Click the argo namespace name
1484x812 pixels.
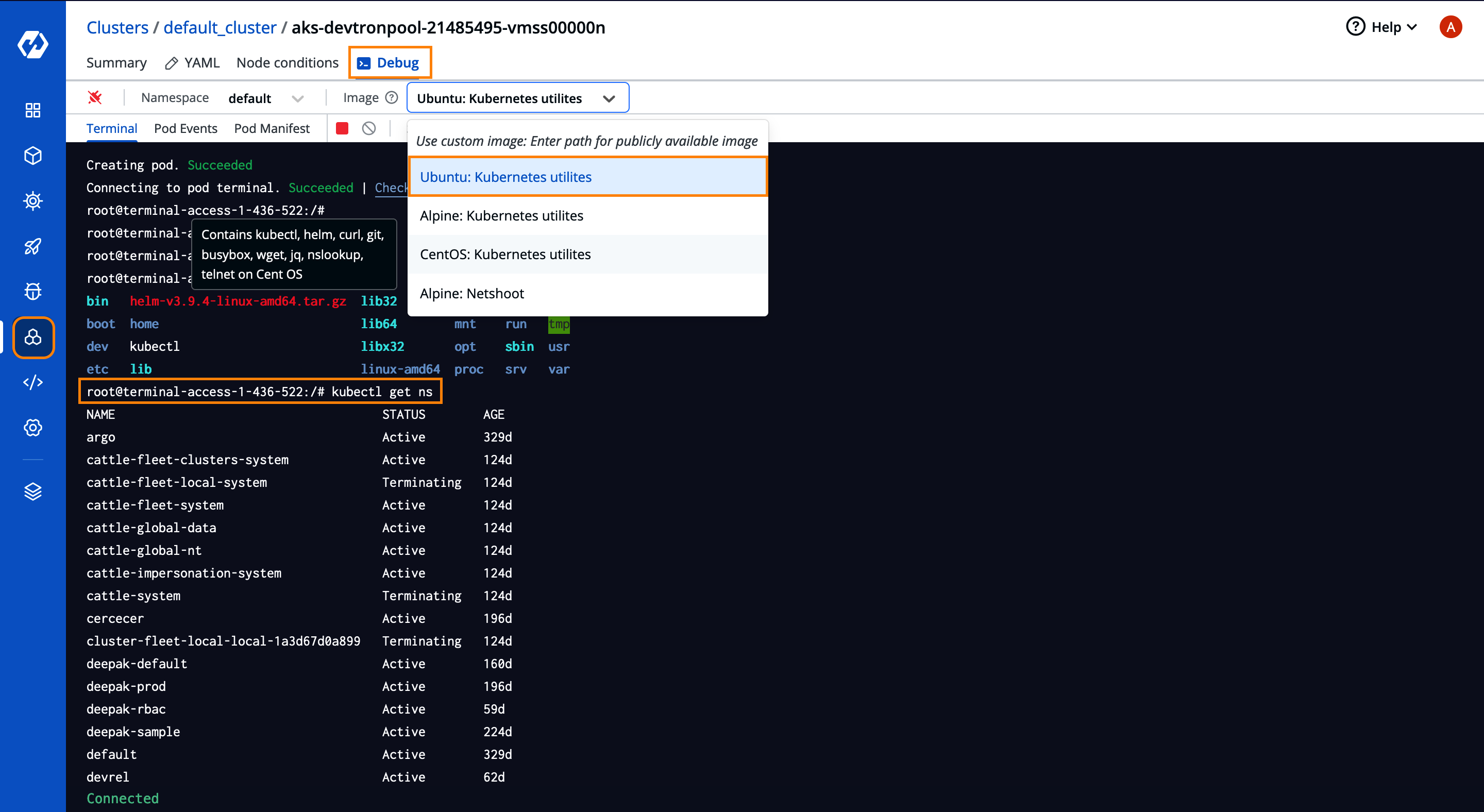(101, 437)
